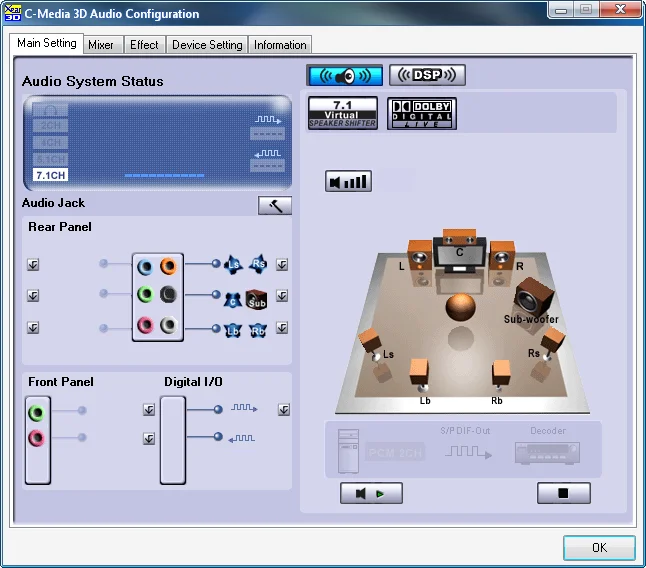This screenshot has height=568, width=646.
Task: Click the center C speaker in room
Action: pos(459,237)
